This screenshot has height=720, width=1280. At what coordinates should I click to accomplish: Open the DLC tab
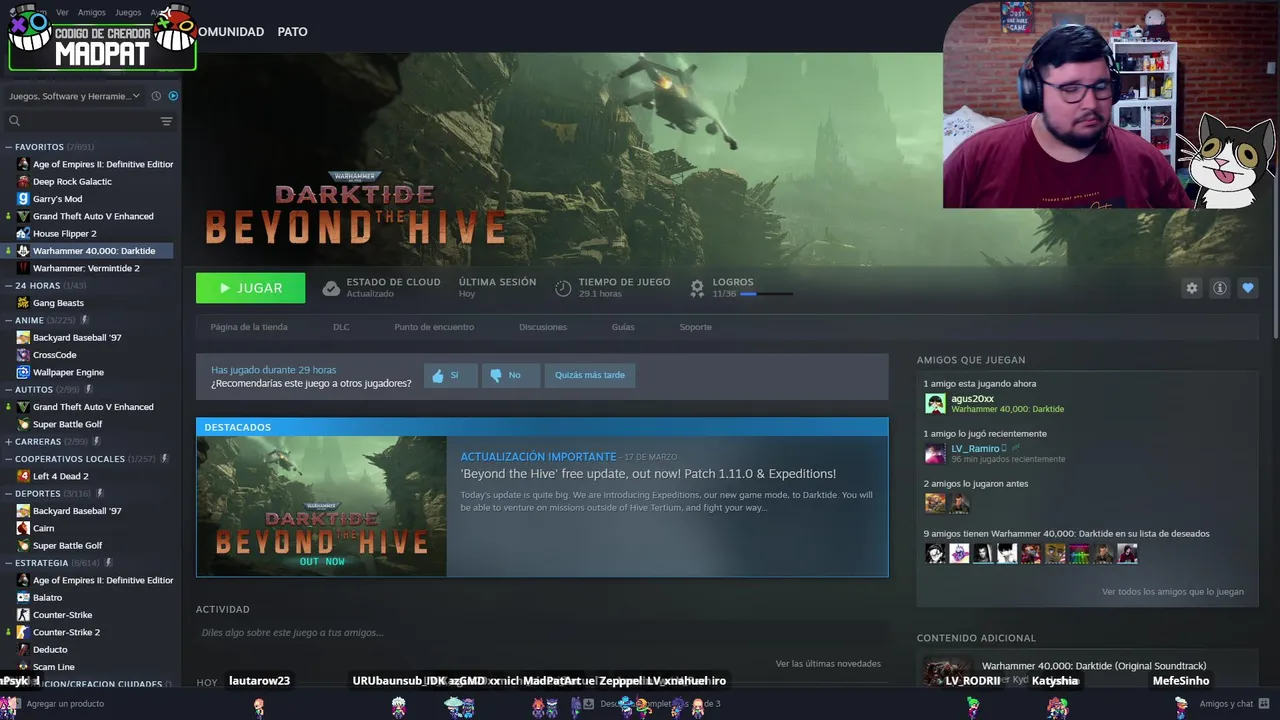click(341, 327)
